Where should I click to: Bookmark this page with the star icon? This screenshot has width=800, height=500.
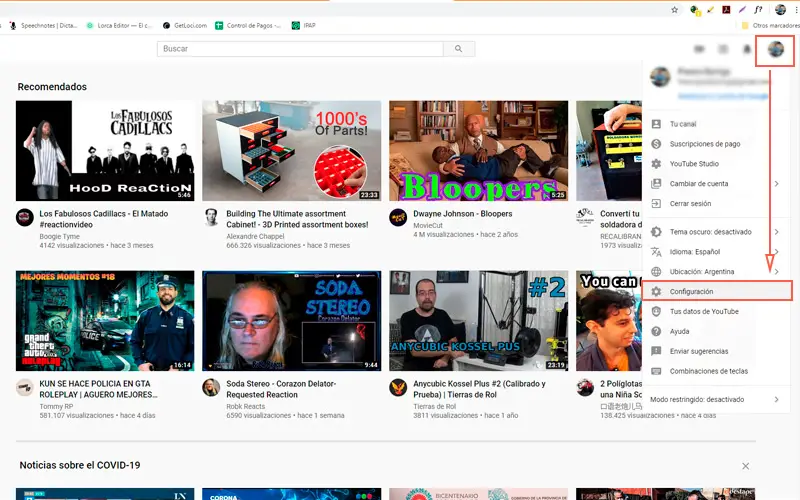click(x=674, y=9)
